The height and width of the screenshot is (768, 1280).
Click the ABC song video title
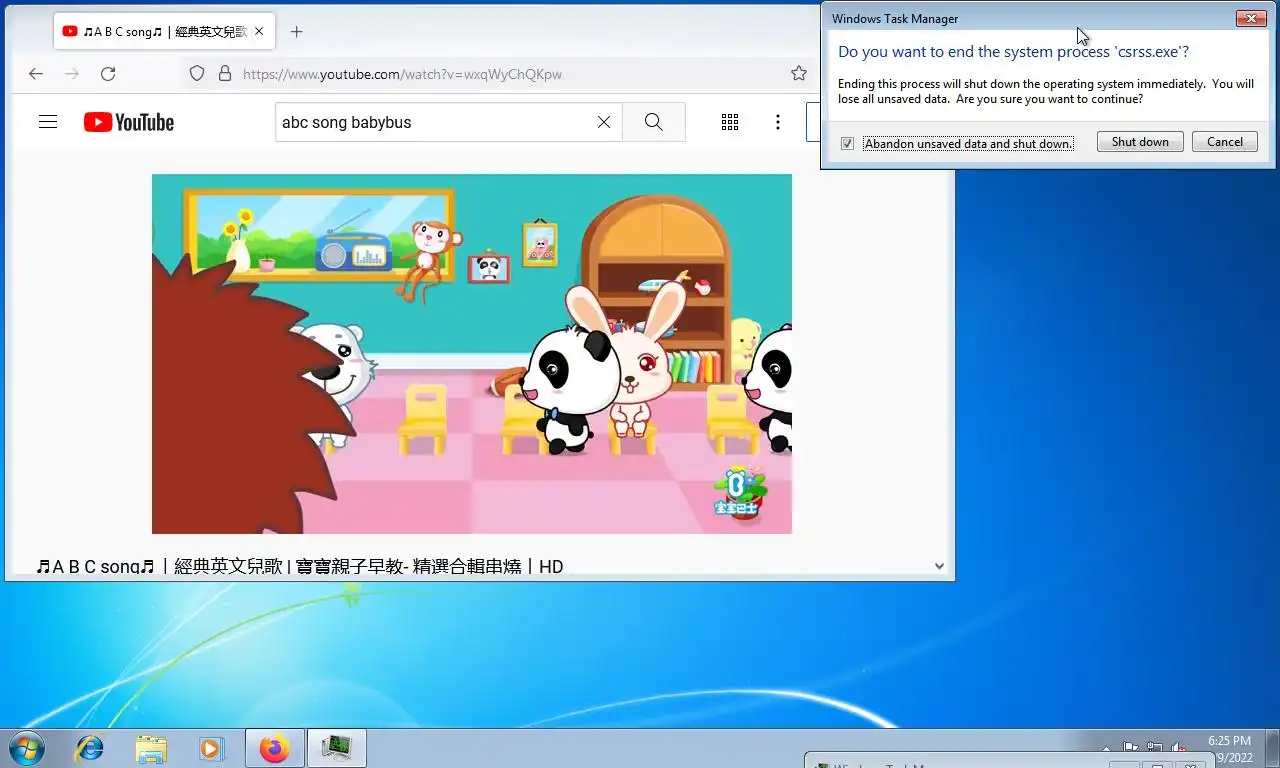click(x=300, y=566)
